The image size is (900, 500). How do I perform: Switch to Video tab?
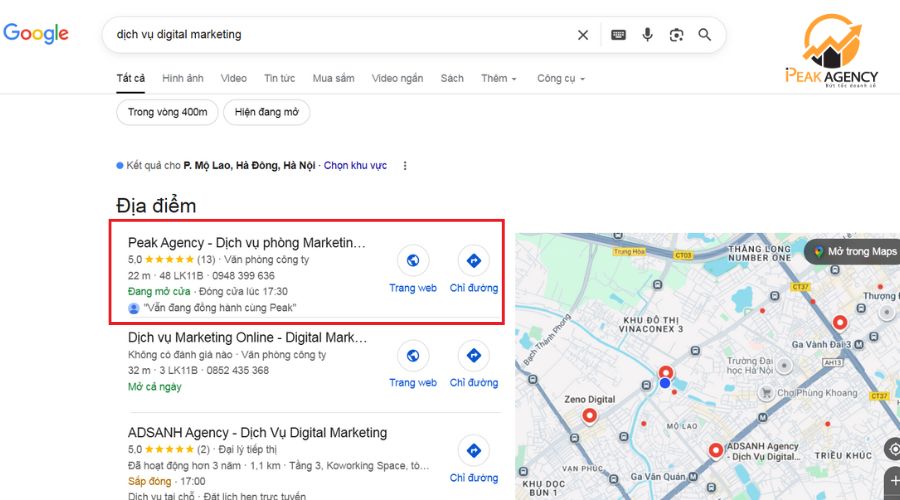234,78
